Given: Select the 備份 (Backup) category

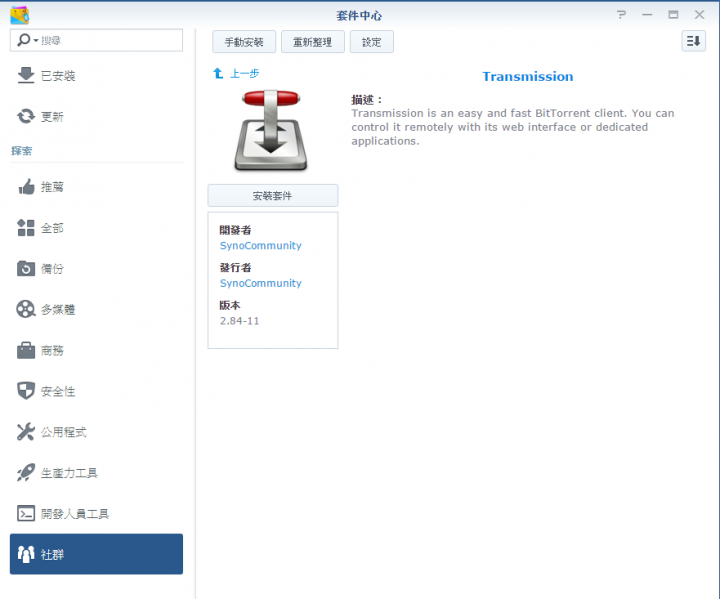Looking at the screenshot, I should (96, 269).
